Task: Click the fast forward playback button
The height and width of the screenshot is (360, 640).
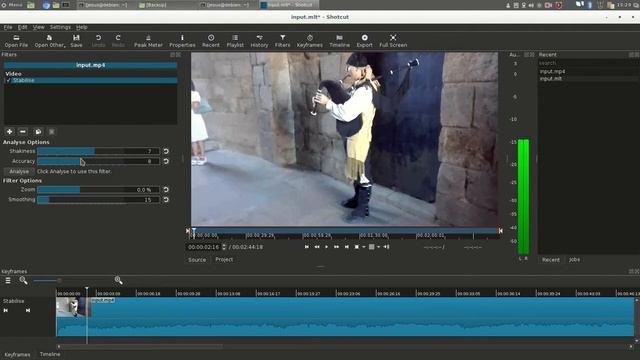Action: [336, 247]
